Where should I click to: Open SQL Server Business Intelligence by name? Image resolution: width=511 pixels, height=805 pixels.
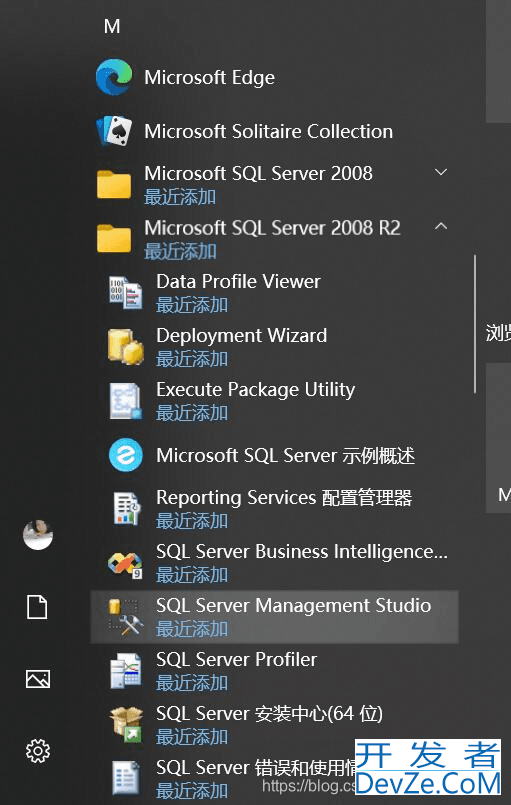[x=302, y=551]
